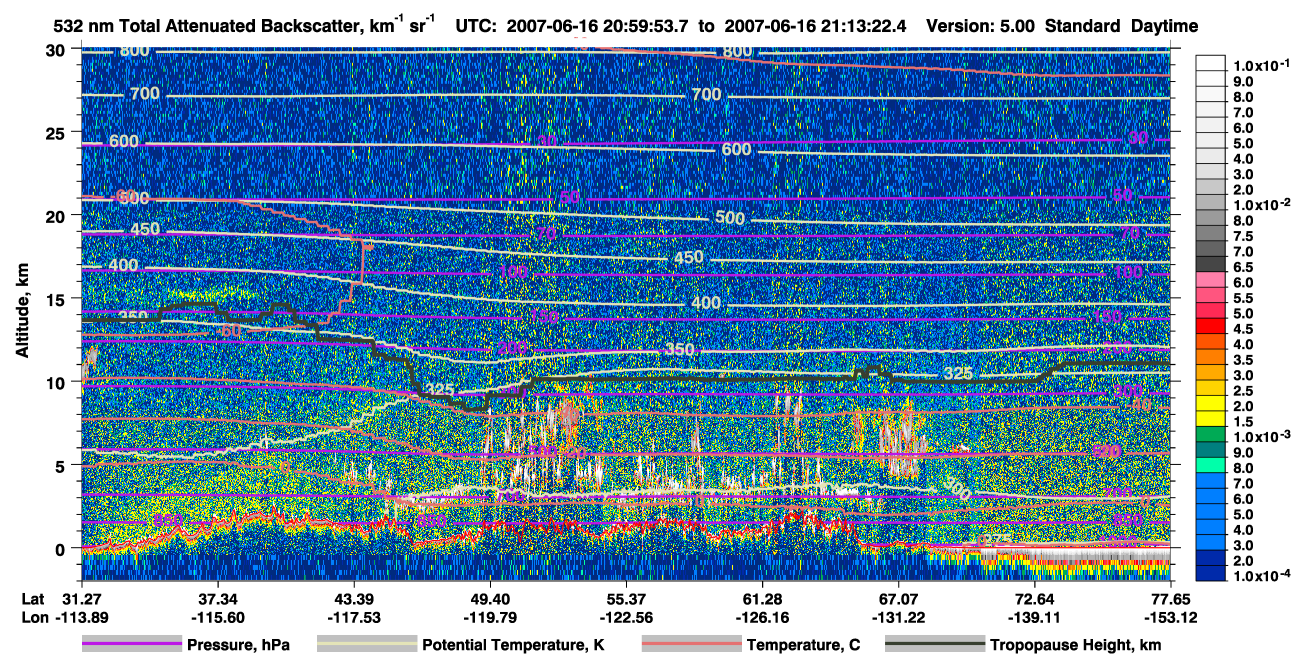Select the 'Pressure, hPa' legend label
The image size is (1300, 667).
(x=238, y=645)
